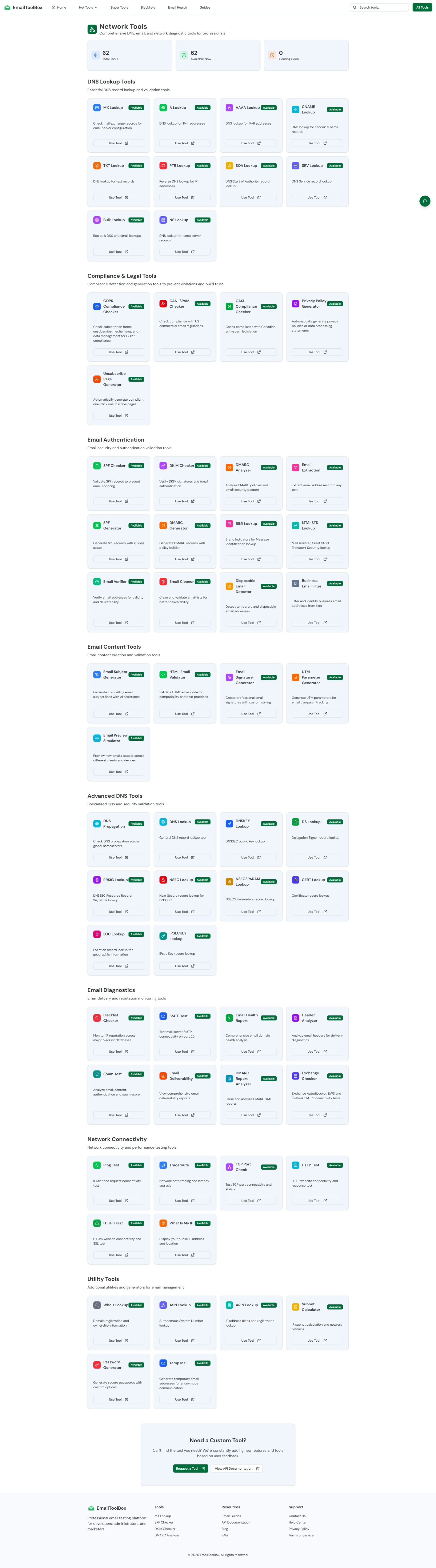
Task: Click the SMTP Test icon
Action: click(163, 1016)
